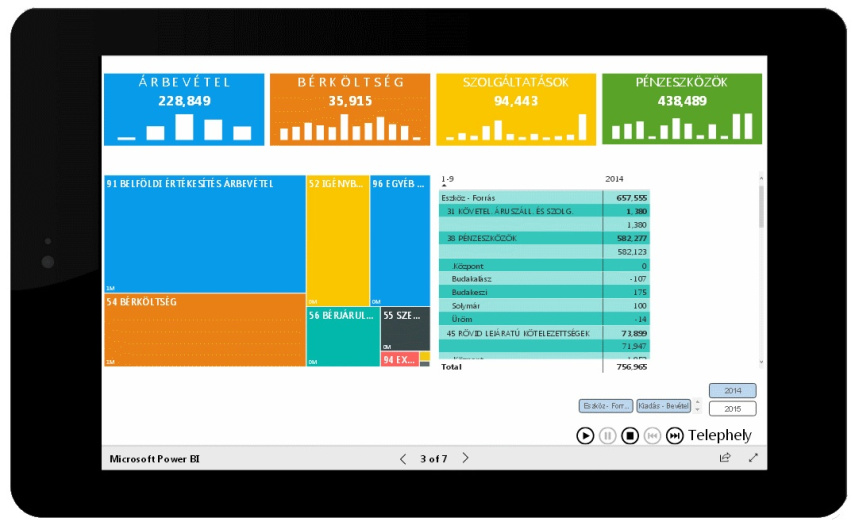Sort table by the 1-9 column header
This screenshot has width=855, height=529.
point(446,178)
